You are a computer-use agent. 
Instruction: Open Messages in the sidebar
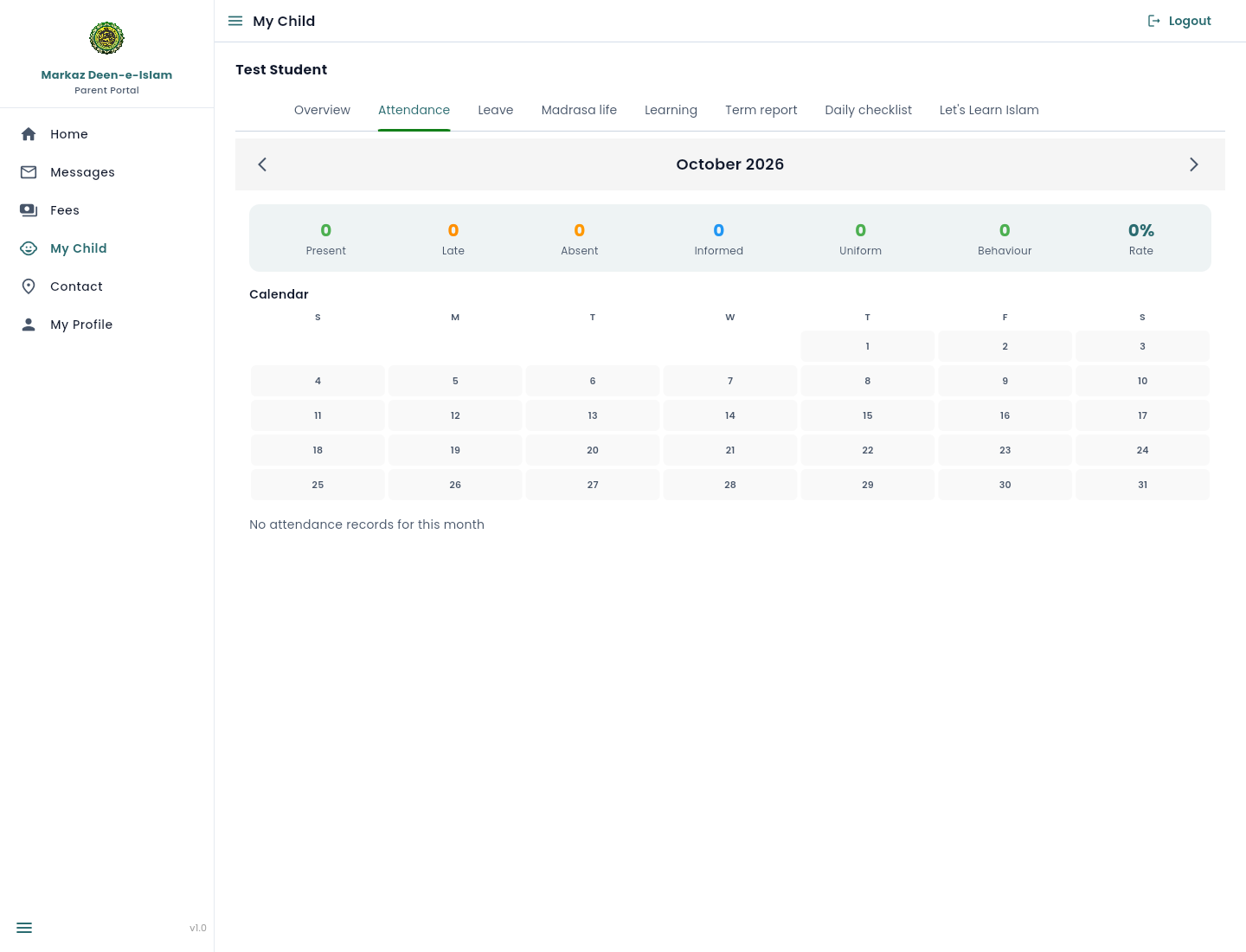107,172
